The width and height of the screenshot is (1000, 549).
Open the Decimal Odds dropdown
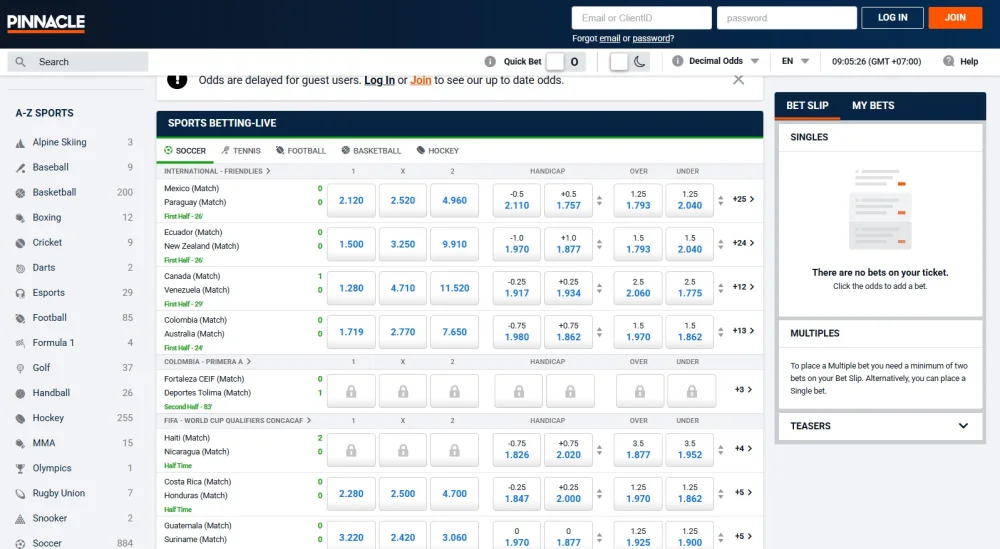pyautogui.click(x=724, y=61)
